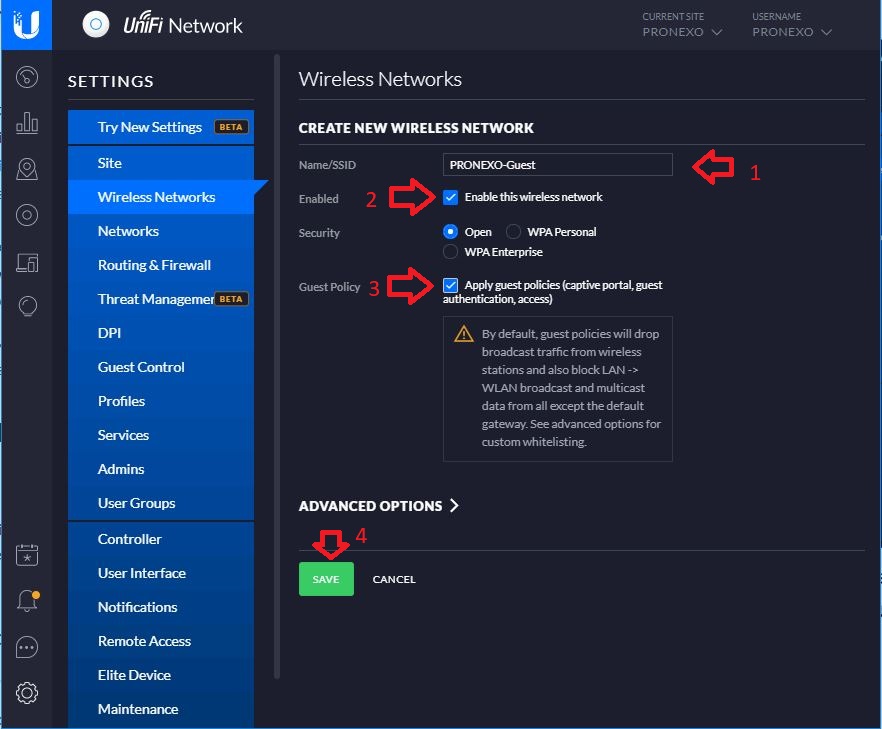Open the Events calendar icon
The width and height of the screenshot is (882, 729).
coord(27,555)
